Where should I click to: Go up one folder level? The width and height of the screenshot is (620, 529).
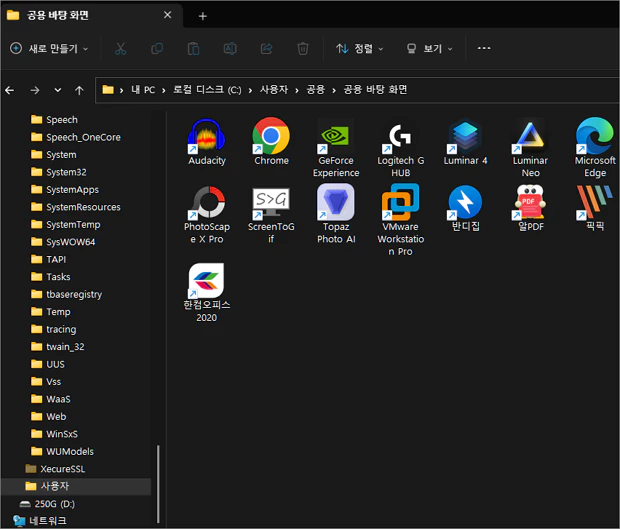pos(79,91)
